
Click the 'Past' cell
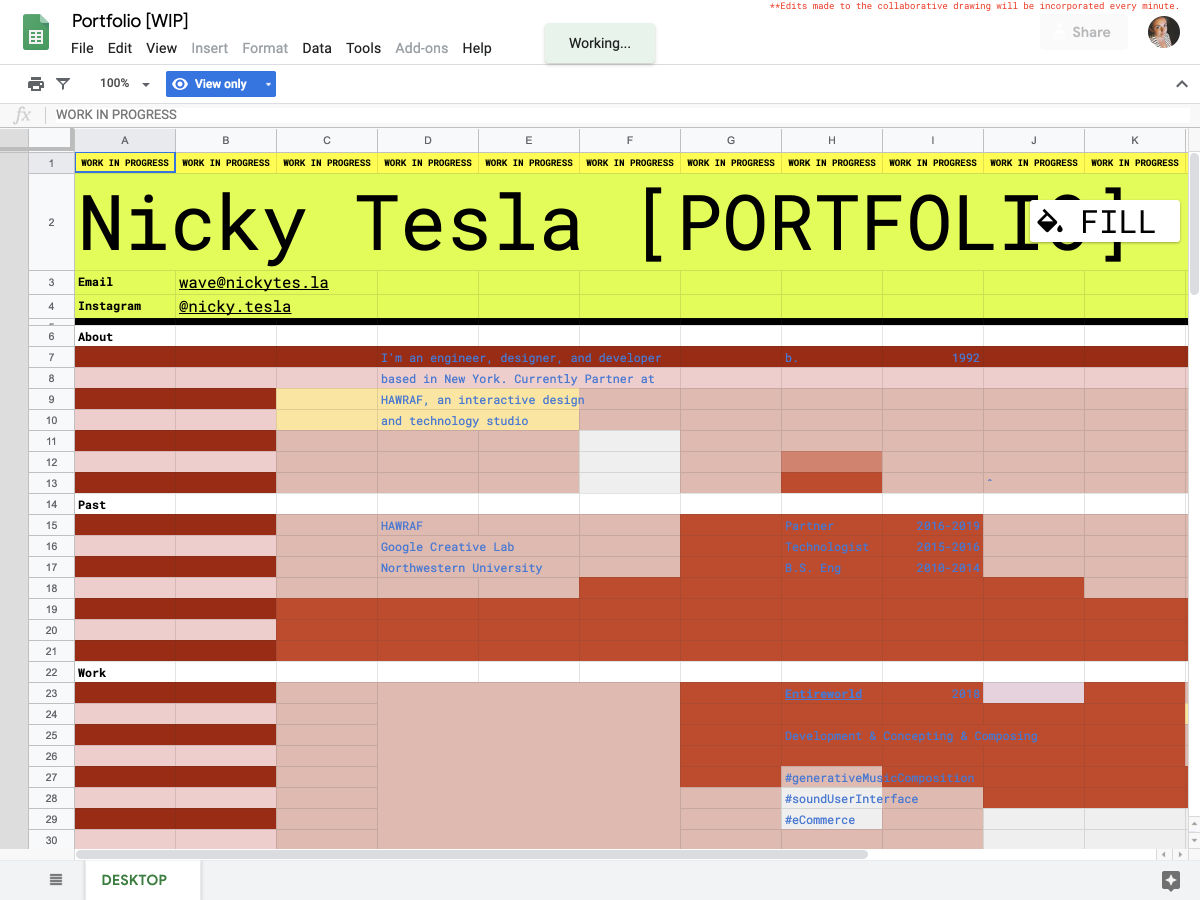[x=125, y=505]
